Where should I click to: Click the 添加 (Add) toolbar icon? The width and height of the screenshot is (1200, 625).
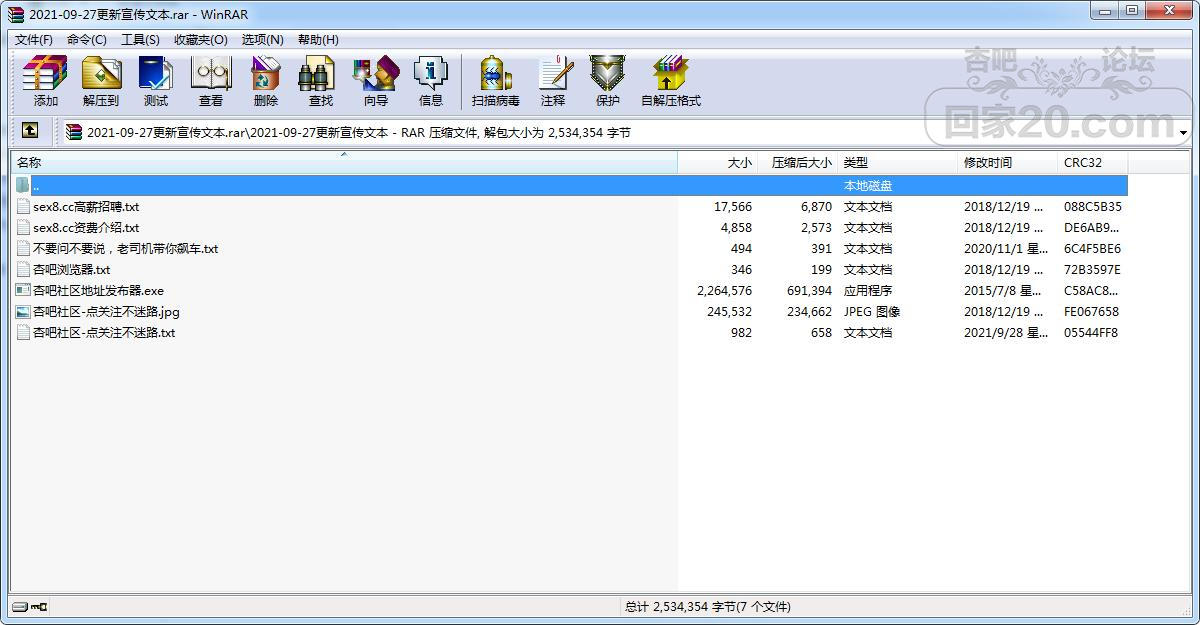[x=45, y=81]
